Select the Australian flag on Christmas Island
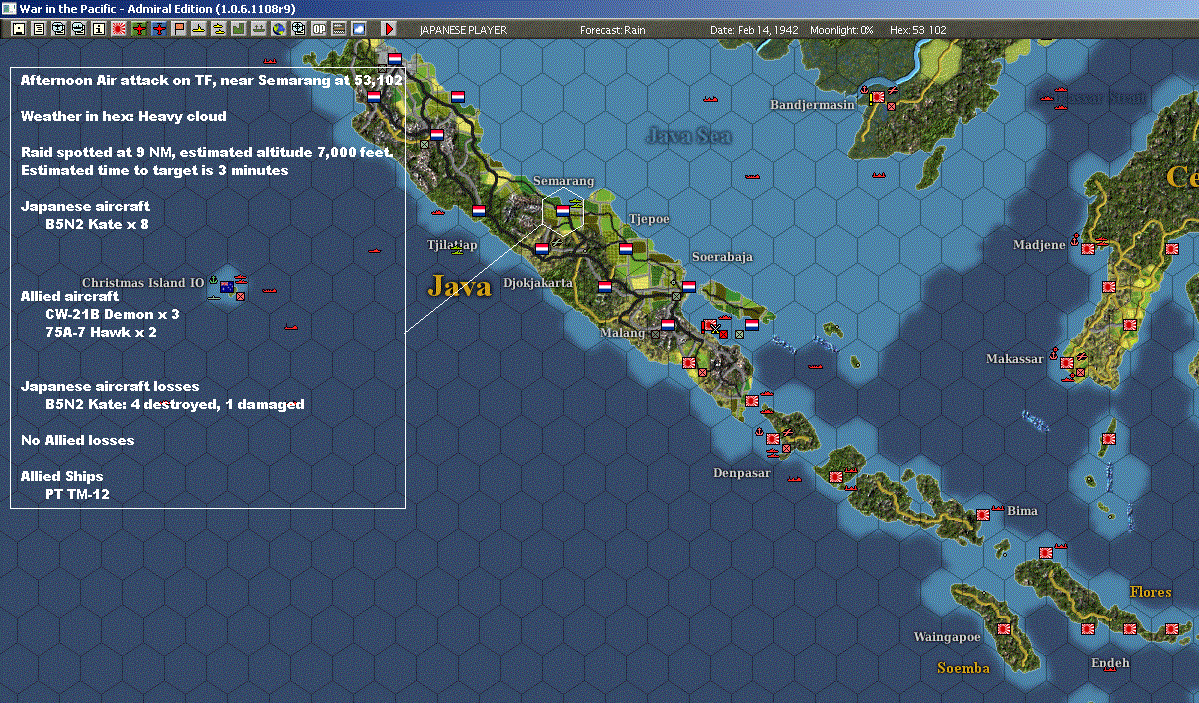The height and width of the screenshot is (703, 1199). [x=227, y=287]
